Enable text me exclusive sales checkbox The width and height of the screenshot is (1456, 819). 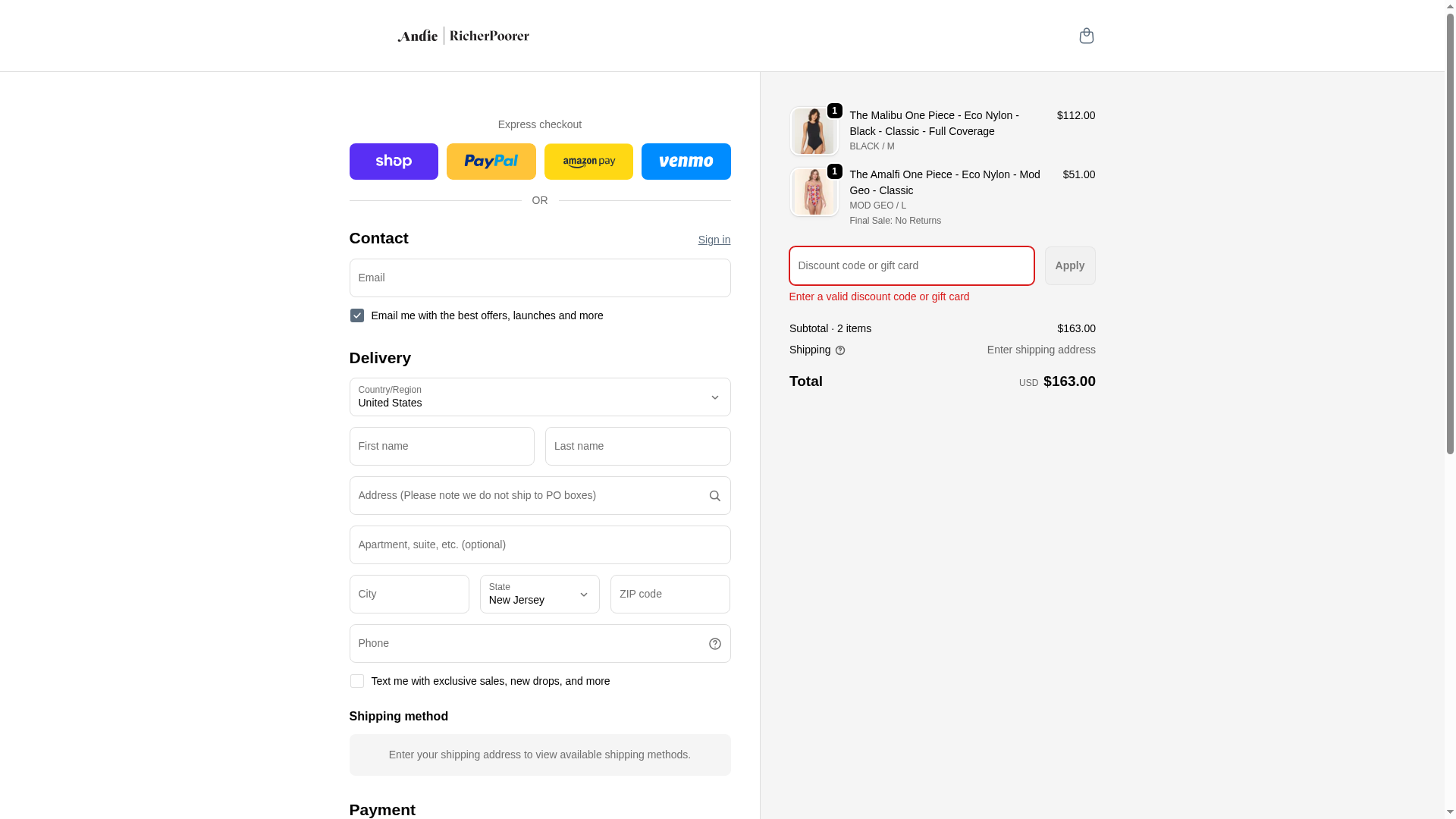356,681
